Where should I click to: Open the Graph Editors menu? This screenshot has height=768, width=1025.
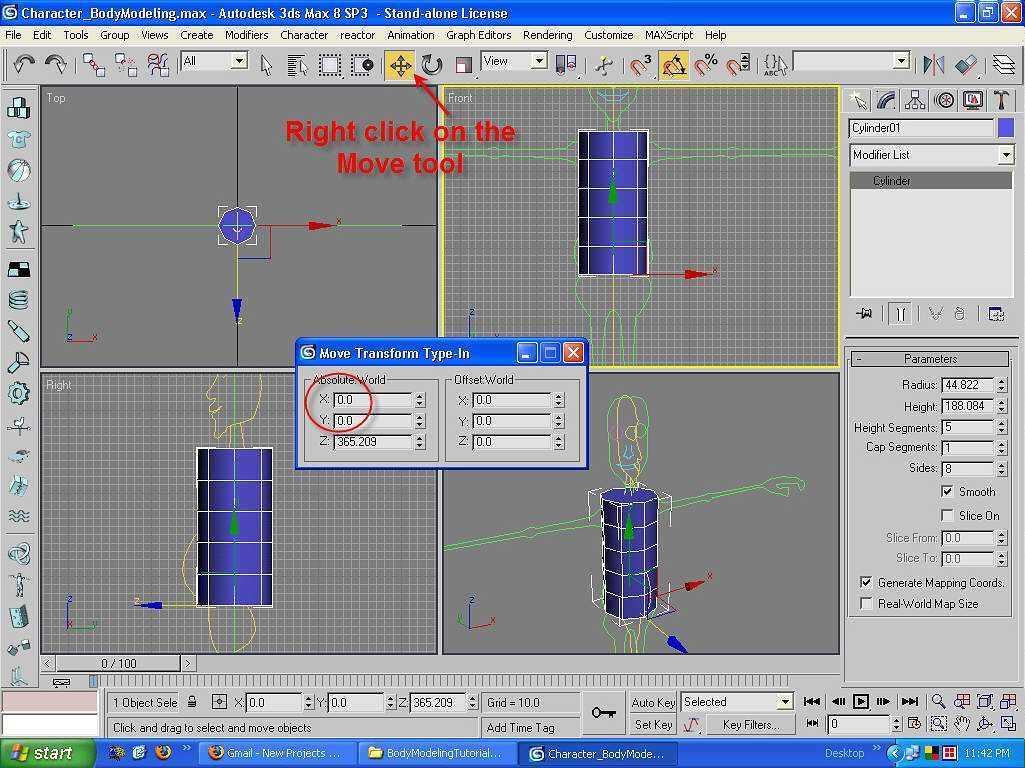[479, 35]
